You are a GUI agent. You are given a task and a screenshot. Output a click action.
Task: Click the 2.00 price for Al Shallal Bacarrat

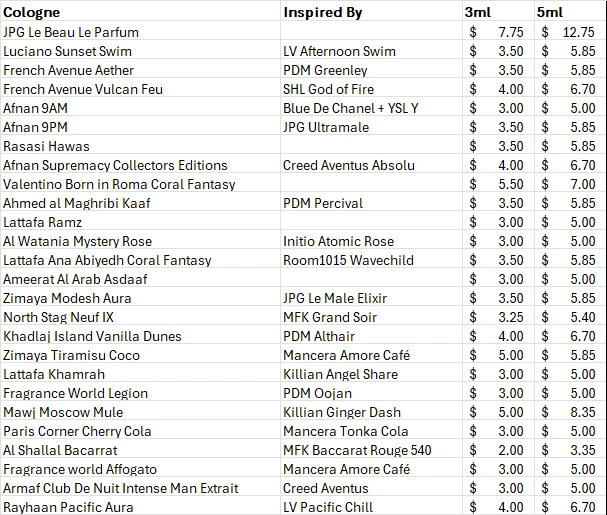(498, 450)
